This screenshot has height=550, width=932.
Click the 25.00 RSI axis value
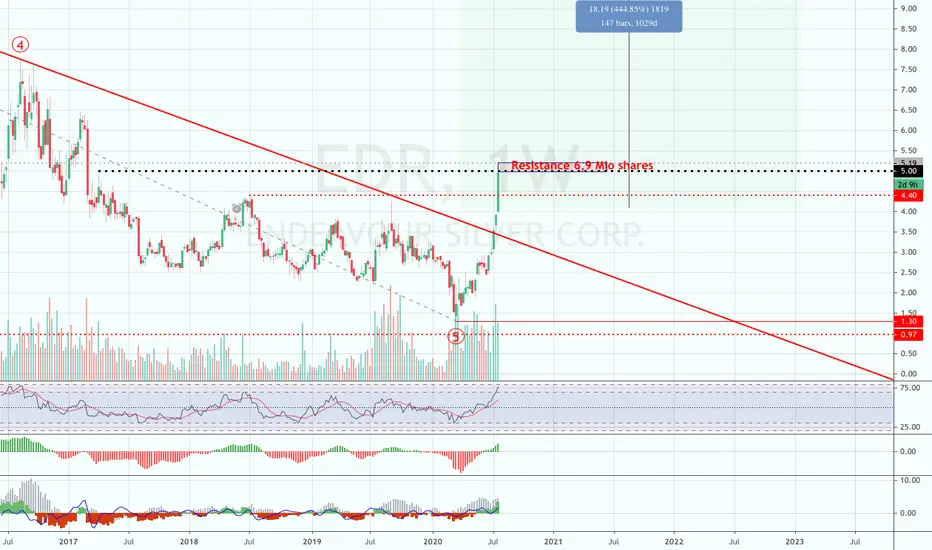click(910, 427)
